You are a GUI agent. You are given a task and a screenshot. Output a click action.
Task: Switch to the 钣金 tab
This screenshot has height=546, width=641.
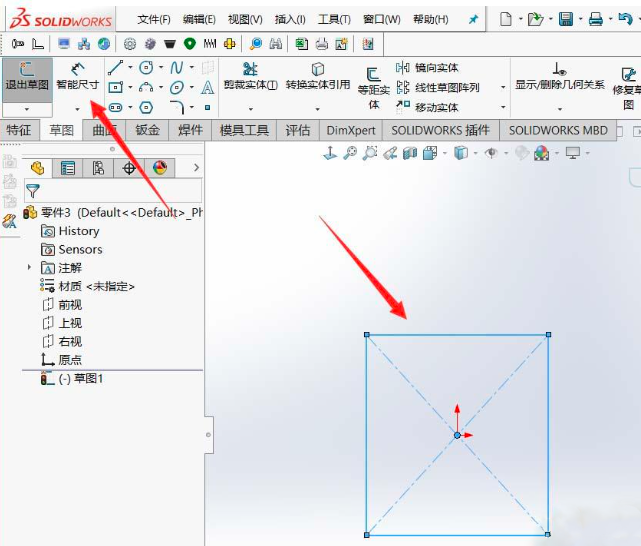147,130
